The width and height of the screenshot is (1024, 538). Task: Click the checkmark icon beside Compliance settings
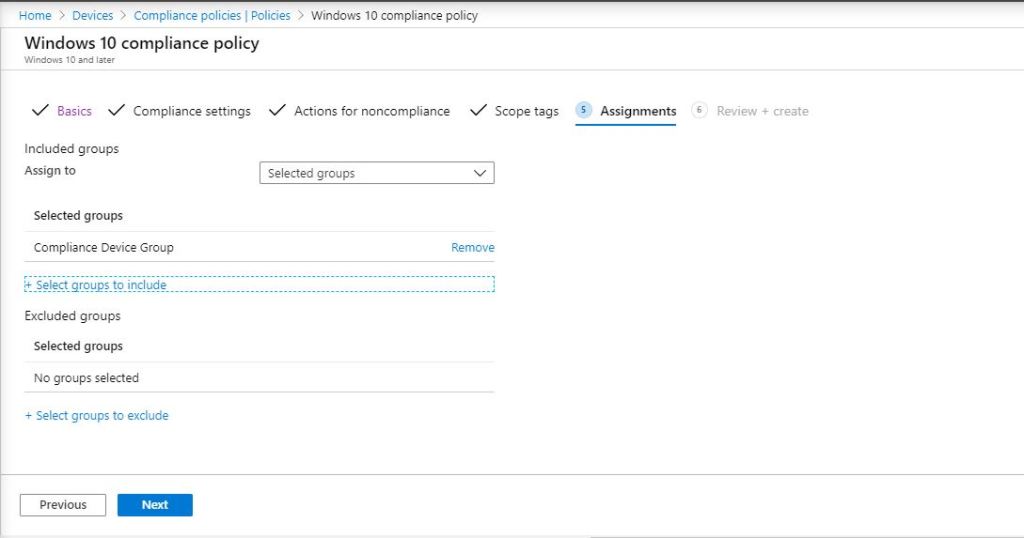[x=116, y=111]
